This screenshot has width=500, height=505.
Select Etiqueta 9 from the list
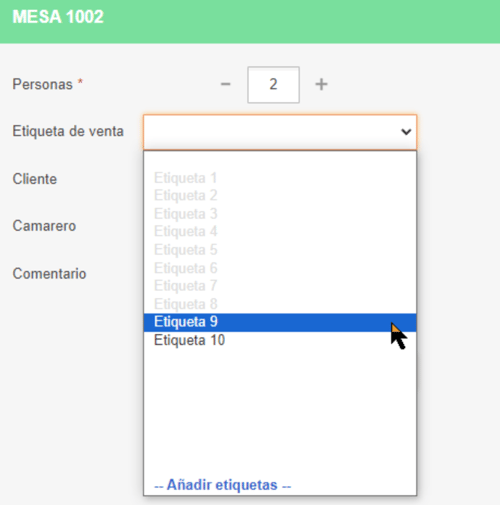click(x=280, y=322)
